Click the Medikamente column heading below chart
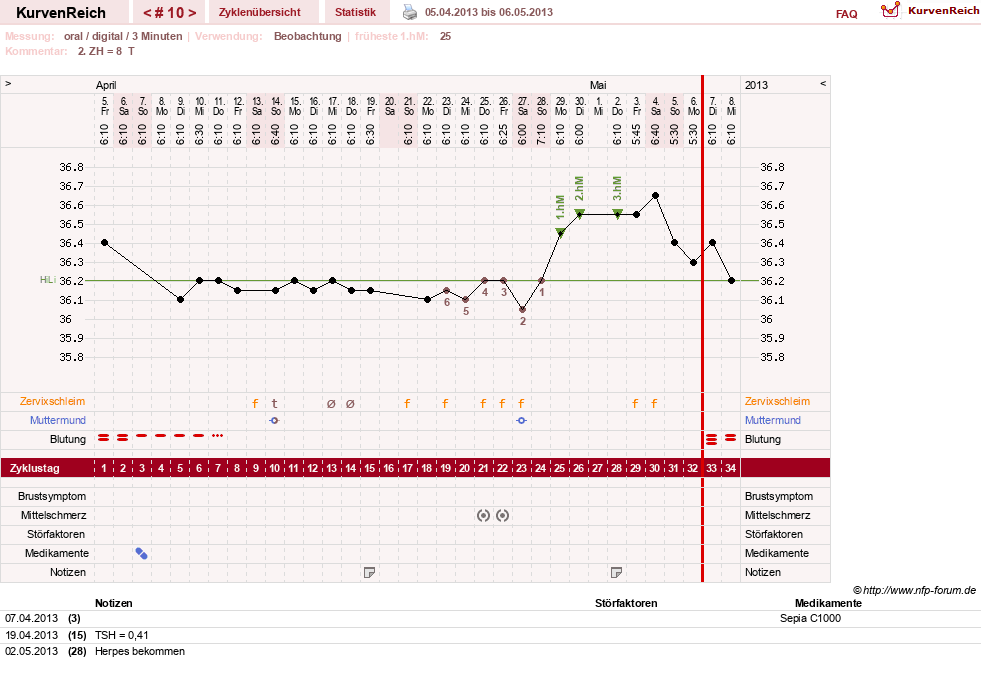This screenshot has width=981, height=682. pyautogui.click(x=828, y=603)
